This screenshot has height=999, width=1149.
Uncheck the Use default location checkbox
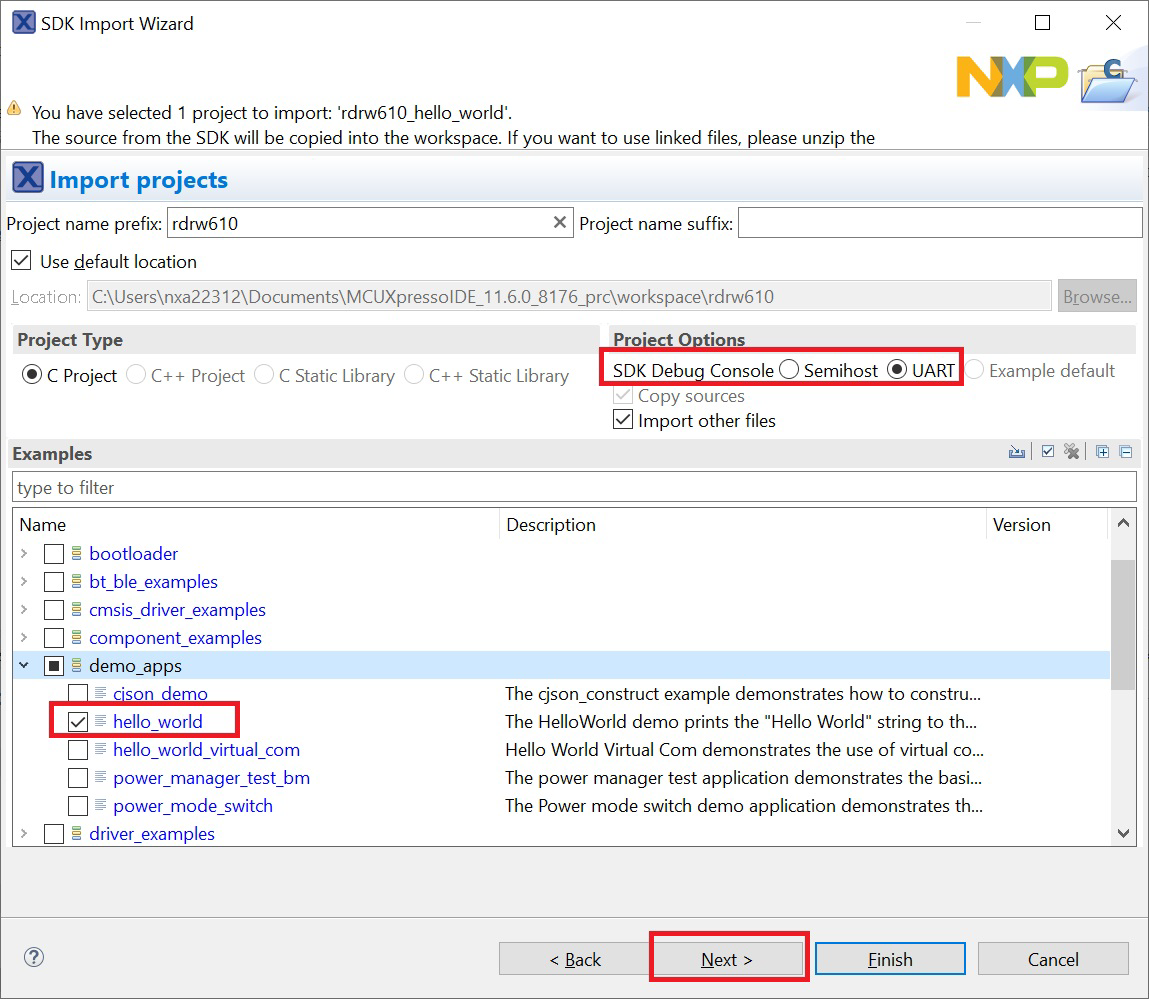(20, 262)
